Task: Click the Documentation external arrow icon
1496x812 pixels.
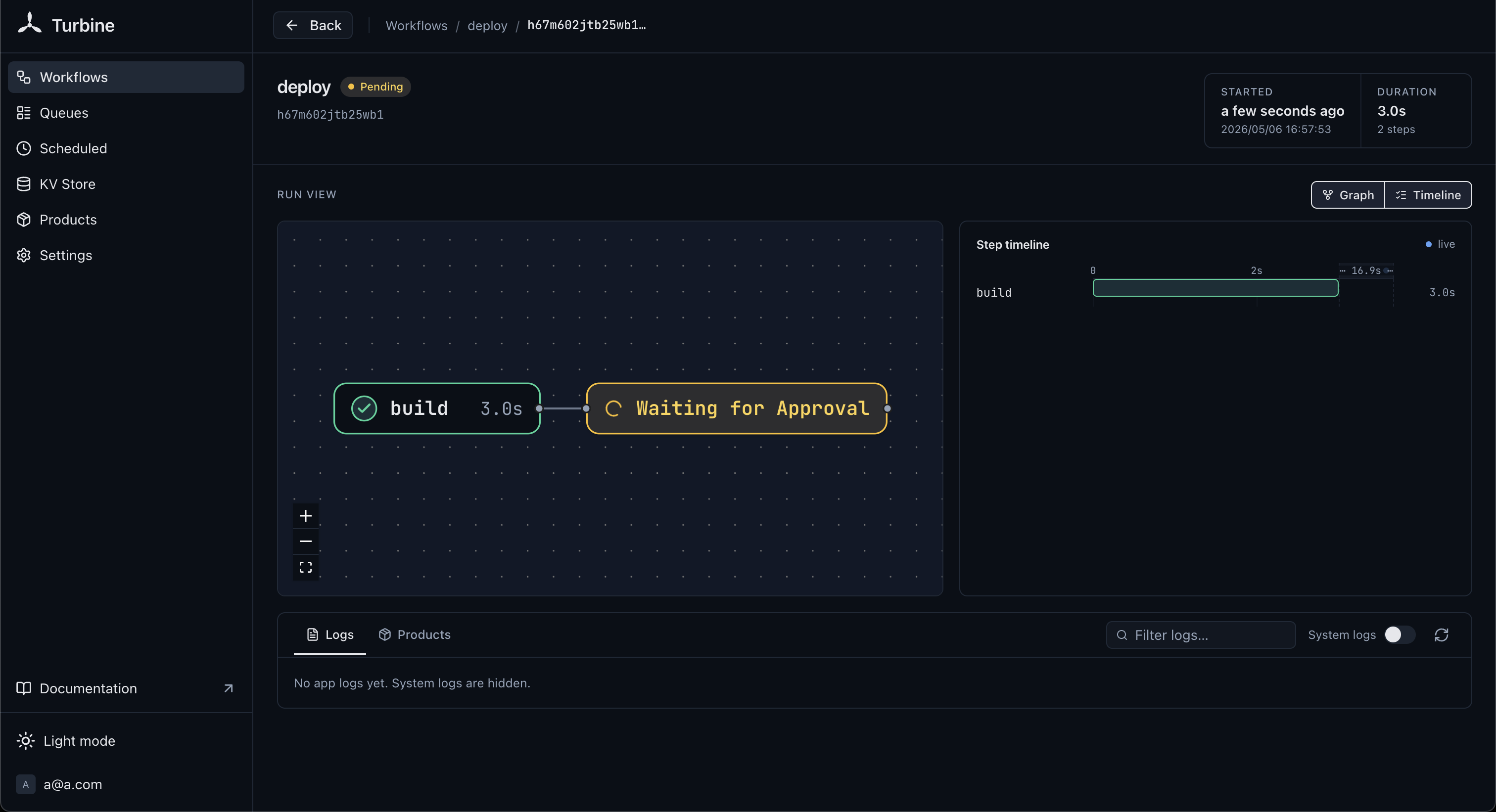Action: [x=228, y=688]
